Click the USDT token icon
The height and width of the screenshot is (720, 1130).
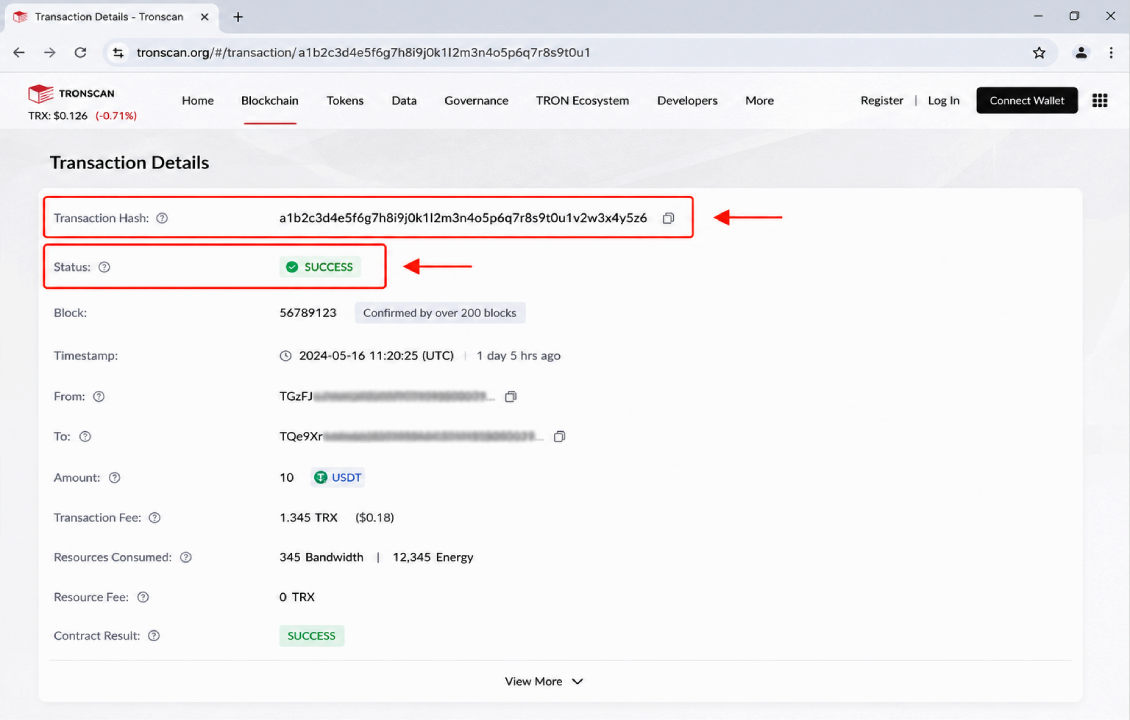pos(321,477)
